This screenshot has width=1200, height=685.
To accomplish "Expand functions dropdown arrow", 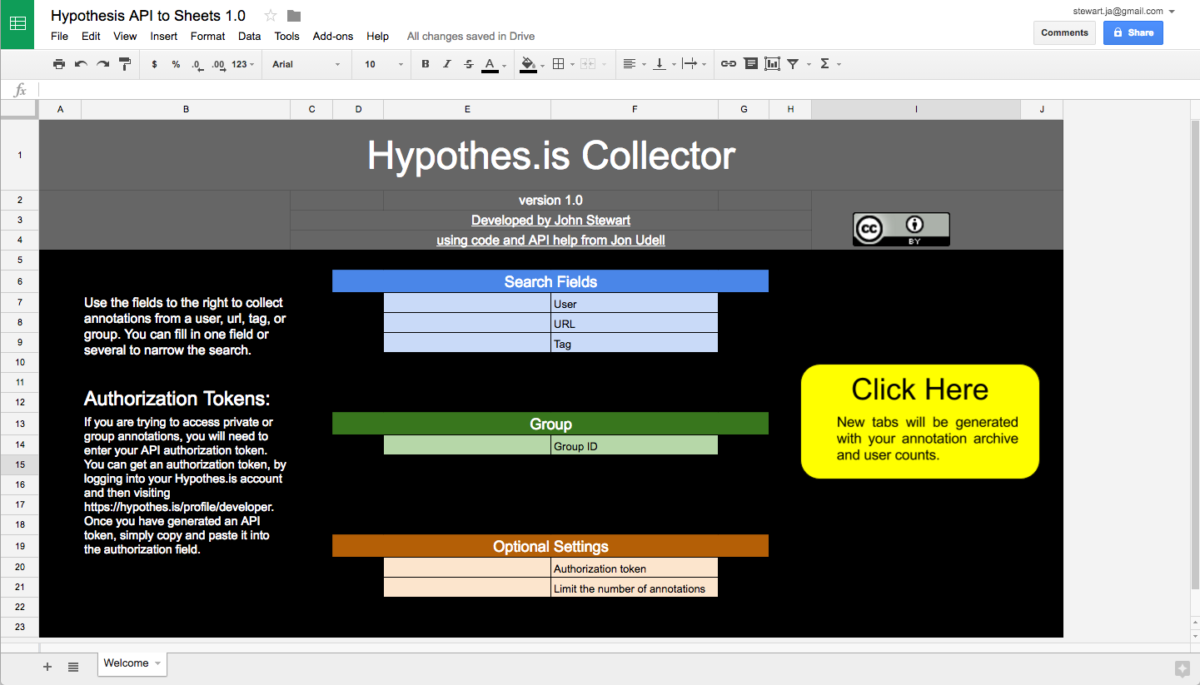I will point(839,64).
